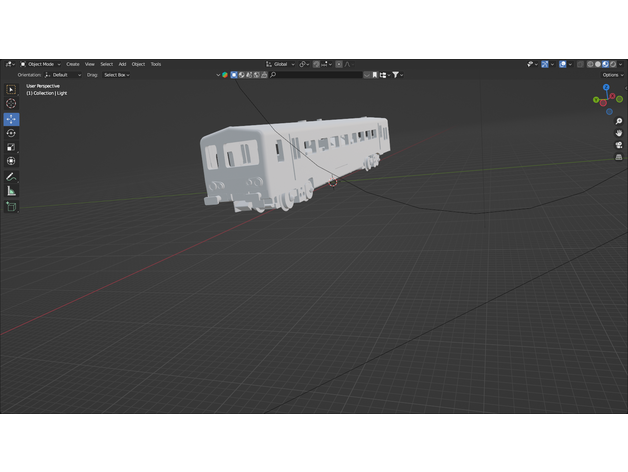Viewport: 628px width, 472px height.
Task: Expand the Select Box drag dropdown
Action: [115, 75]
